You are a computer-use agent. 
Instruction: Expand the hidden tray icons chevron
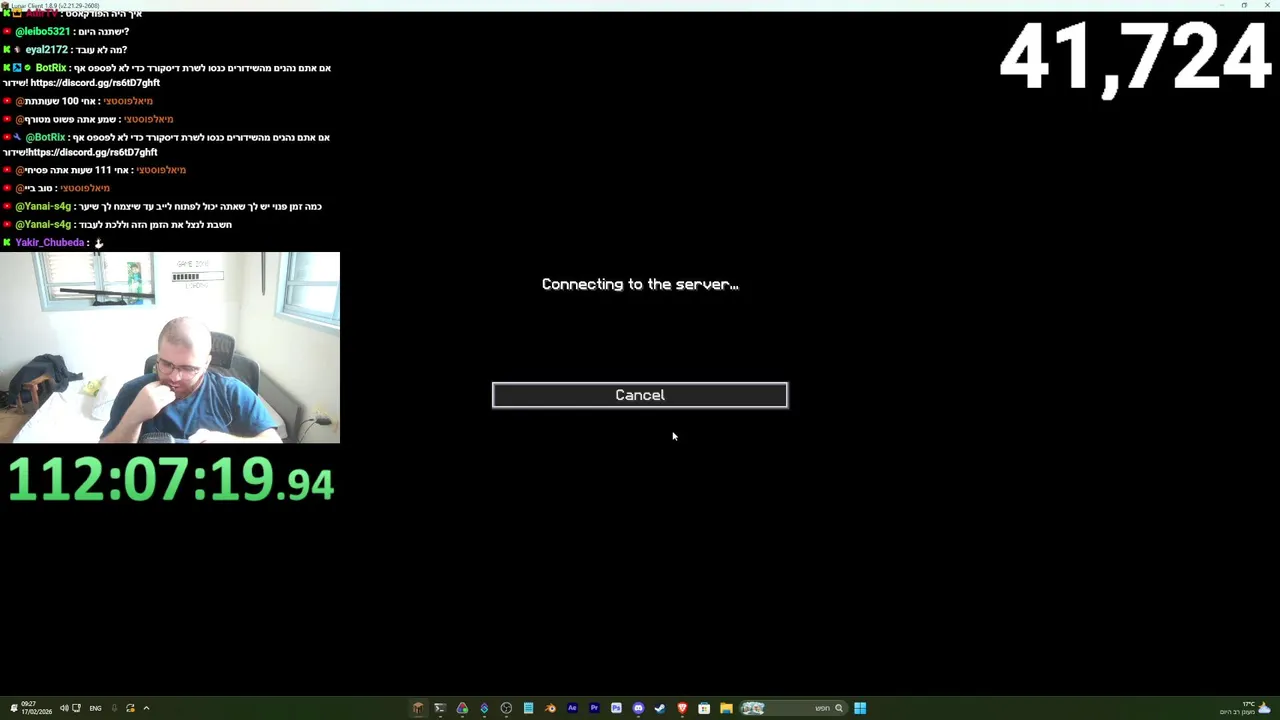point(146,708)
